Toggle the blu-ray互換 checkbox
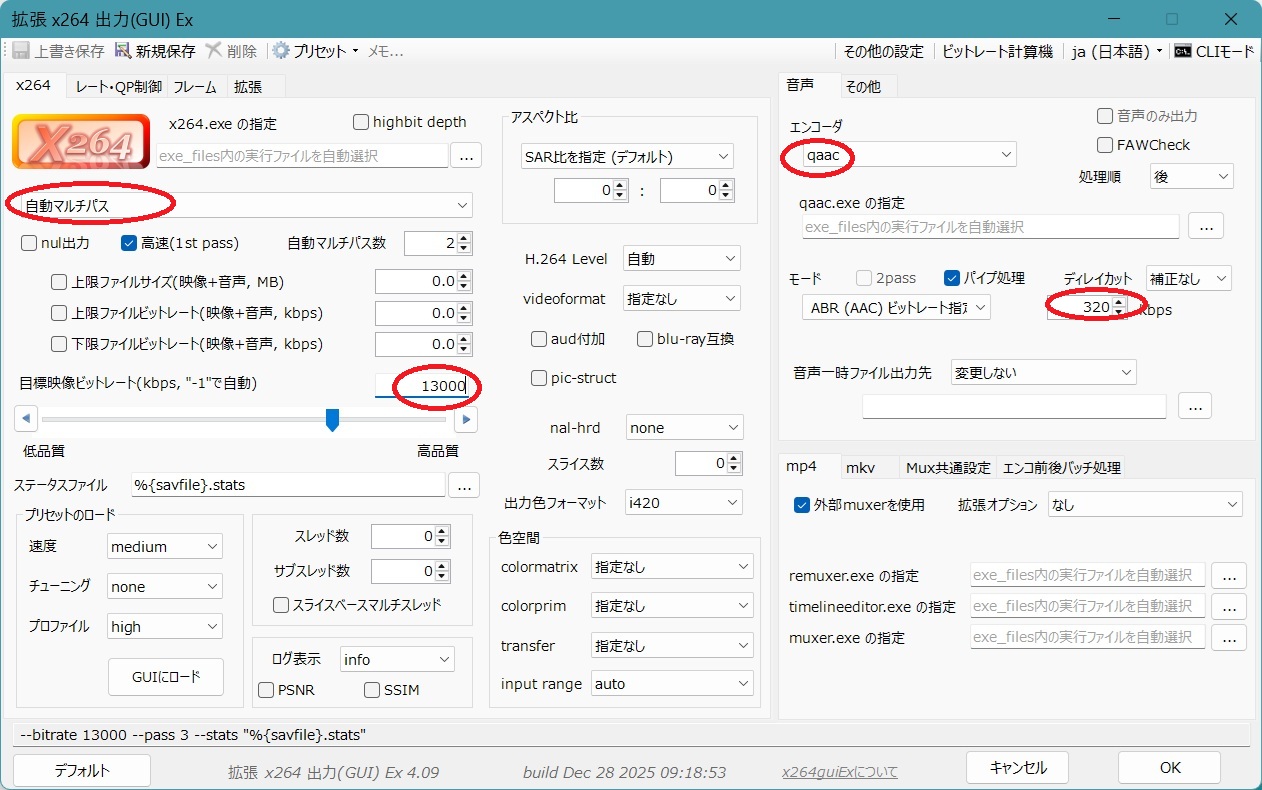Screen dimensions: 1262x790 tap(645, 339)
